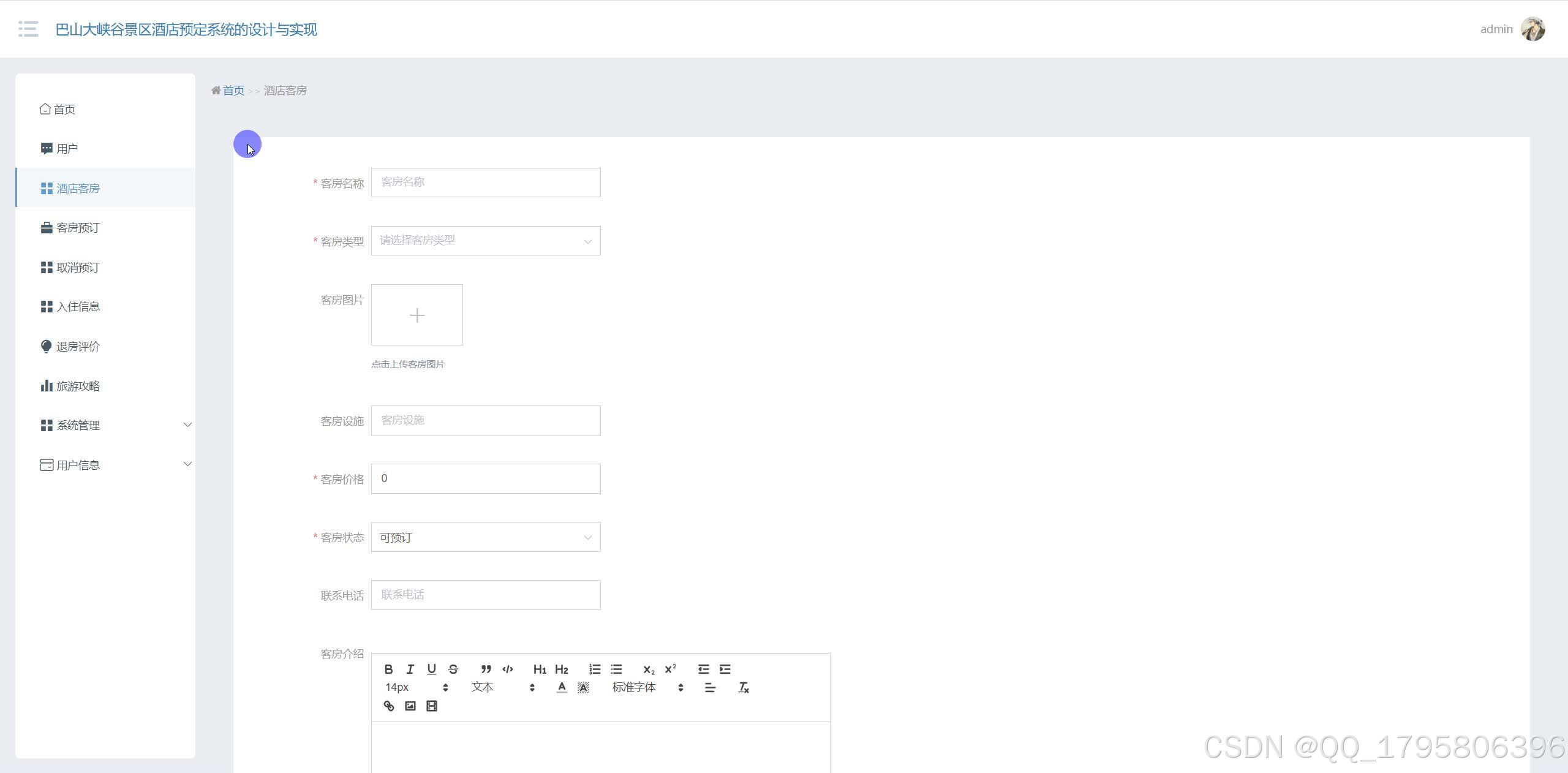Click the Bold formatting icon
This screenshot has width=1568, height=773.
[389, 669]
